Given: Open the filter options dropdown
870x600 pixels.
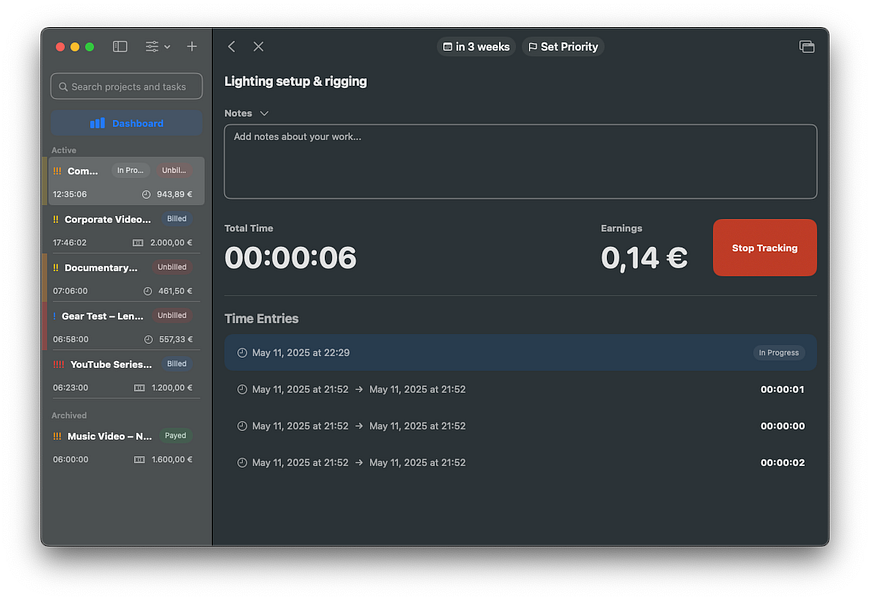Looking at the screenshot, I should point(158,47).
